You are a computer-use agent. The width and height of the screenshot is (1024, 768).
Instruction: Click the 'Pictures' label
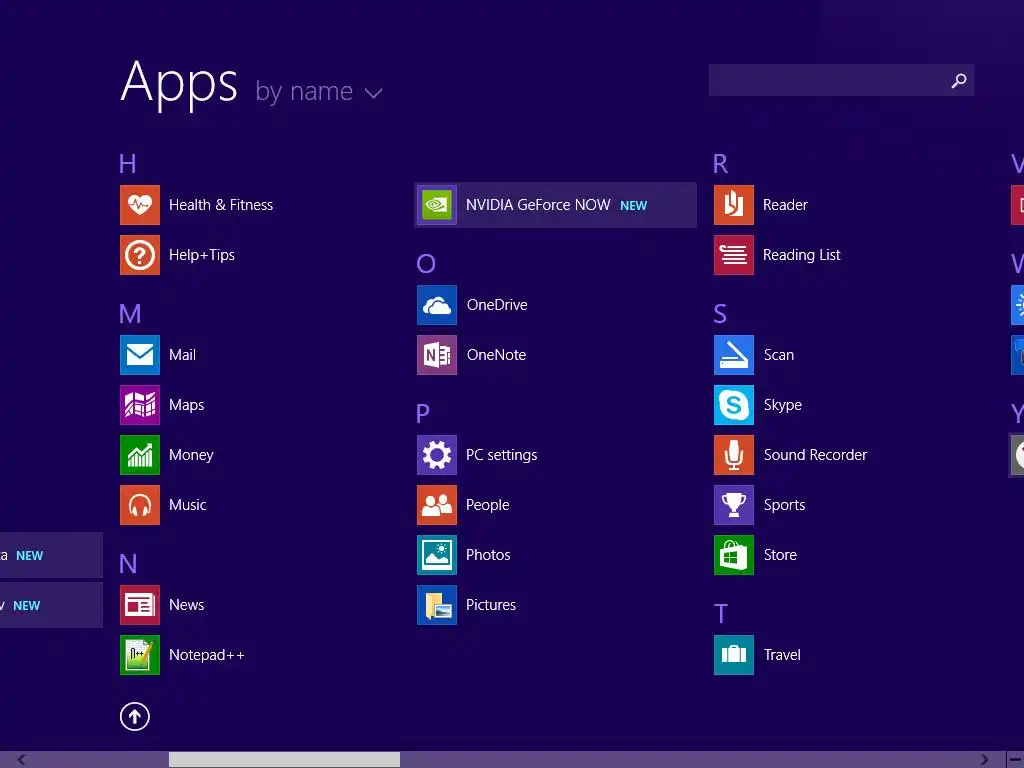491,605
